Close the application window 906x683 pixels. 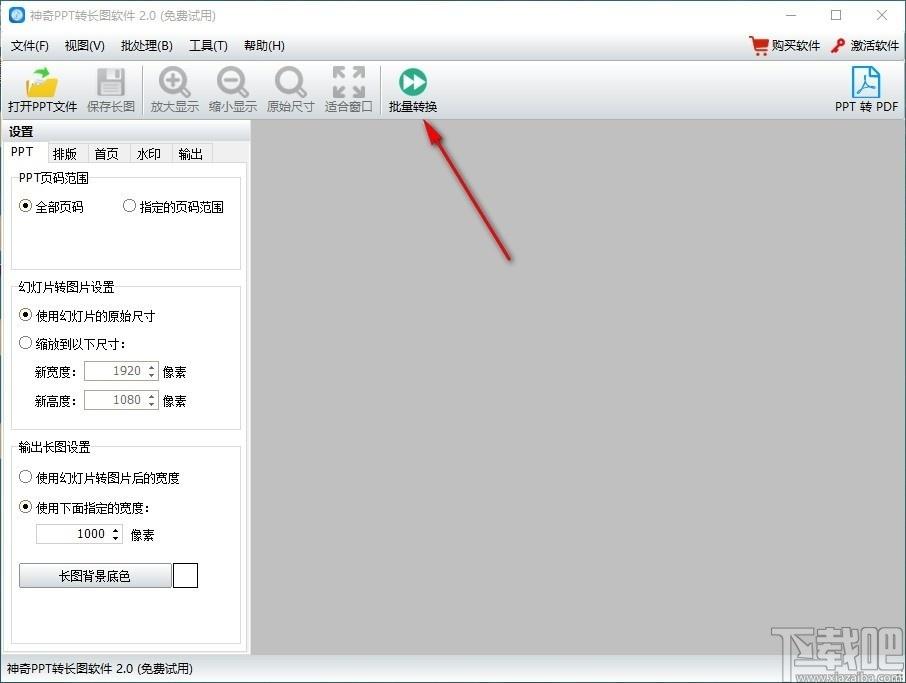882,15
